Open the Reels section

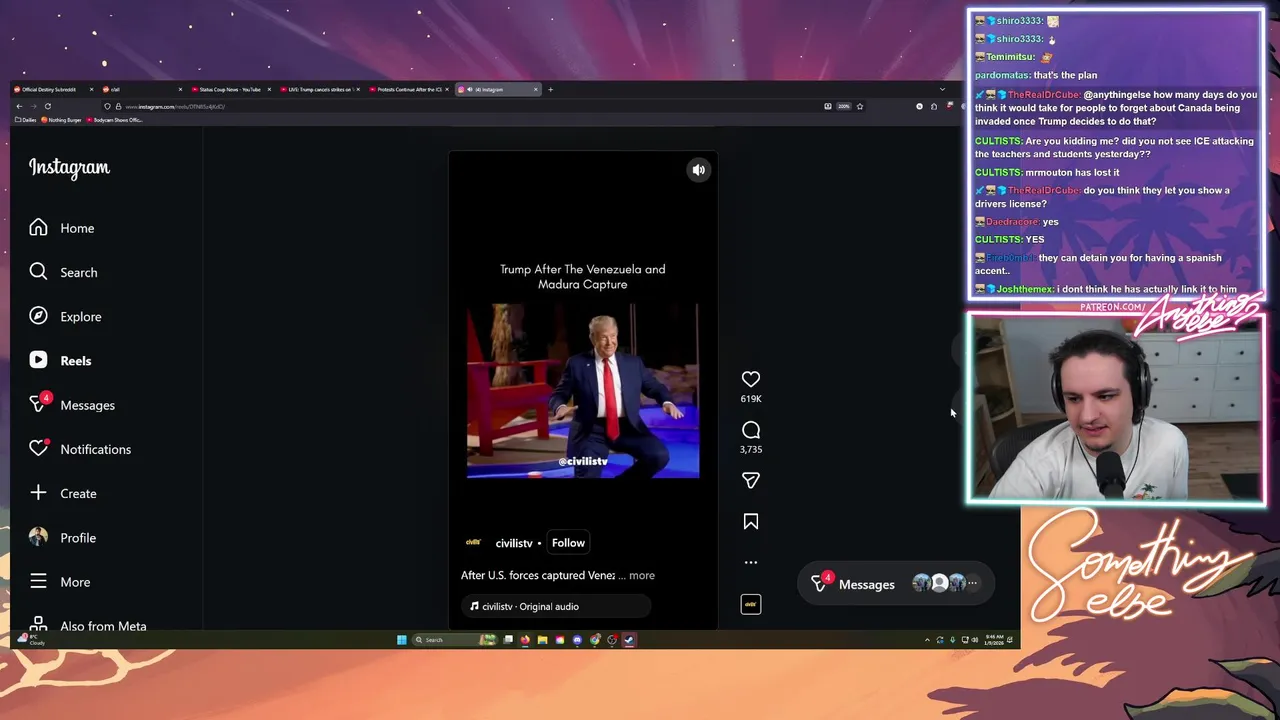pyautogui.click(x=60, y=361)
